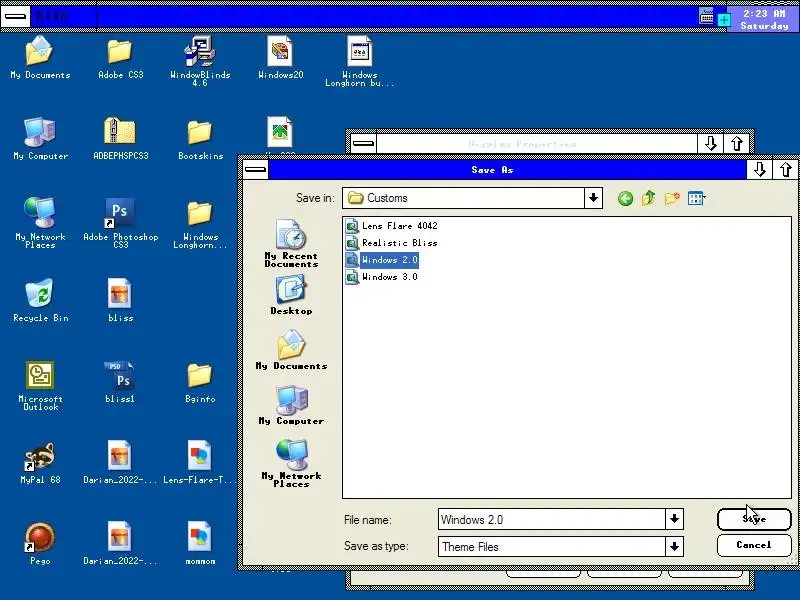800x600 pixels.
Task: Click the cyan tray icon near clock
Action: tap(724, 20)
